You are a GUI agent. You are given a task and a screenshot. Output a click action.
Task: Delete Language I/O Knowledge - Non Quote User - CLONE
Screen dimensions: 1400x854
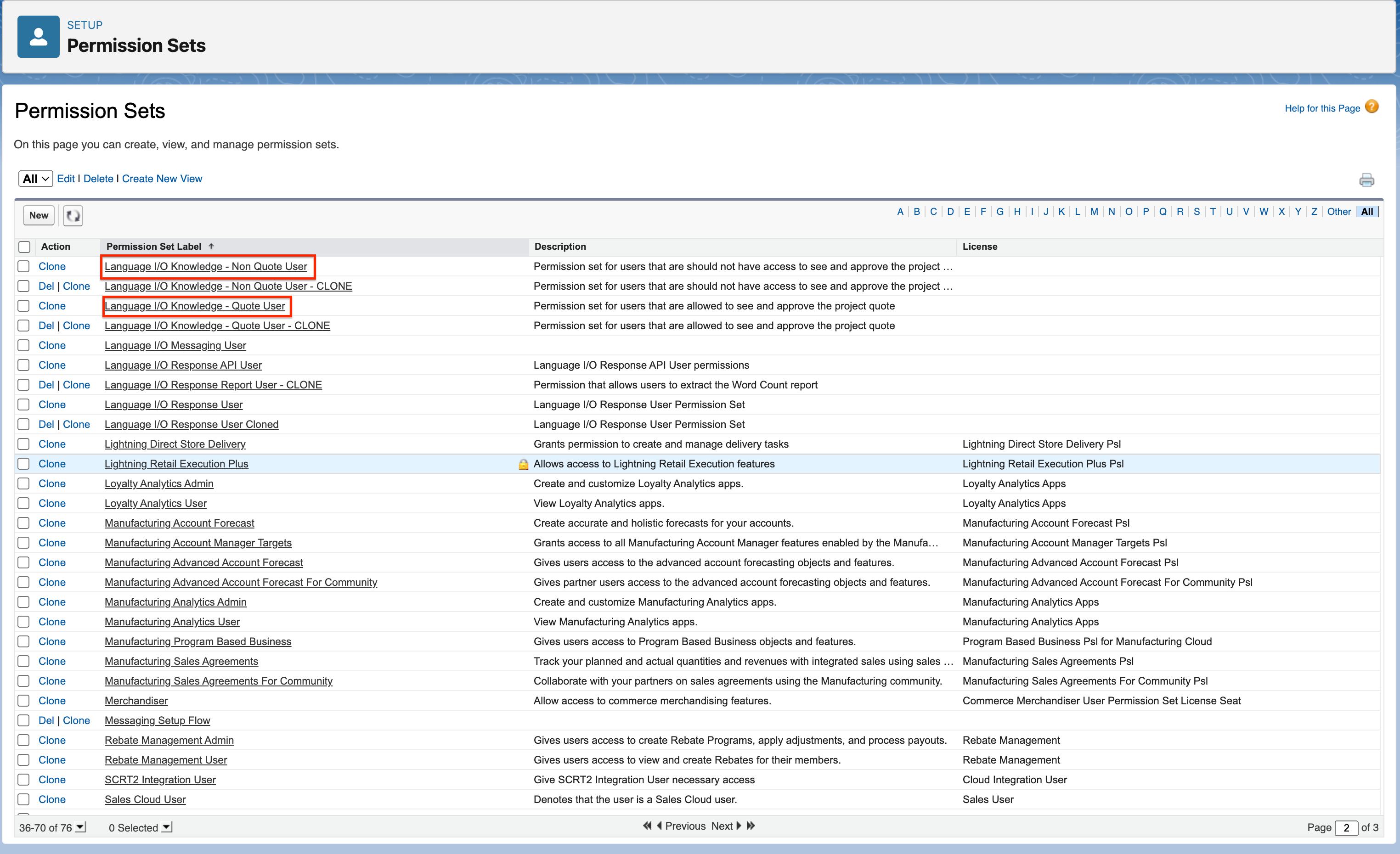point(46,286)
